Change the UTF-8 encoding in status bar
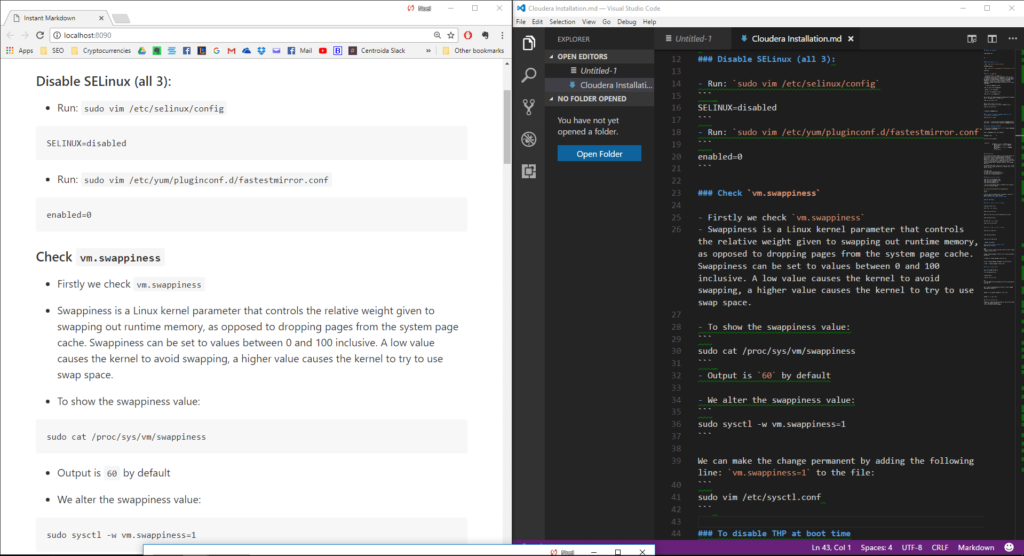Image resolution: width=1024 pixels, height=556 pixels. click(x=912, y=548)
